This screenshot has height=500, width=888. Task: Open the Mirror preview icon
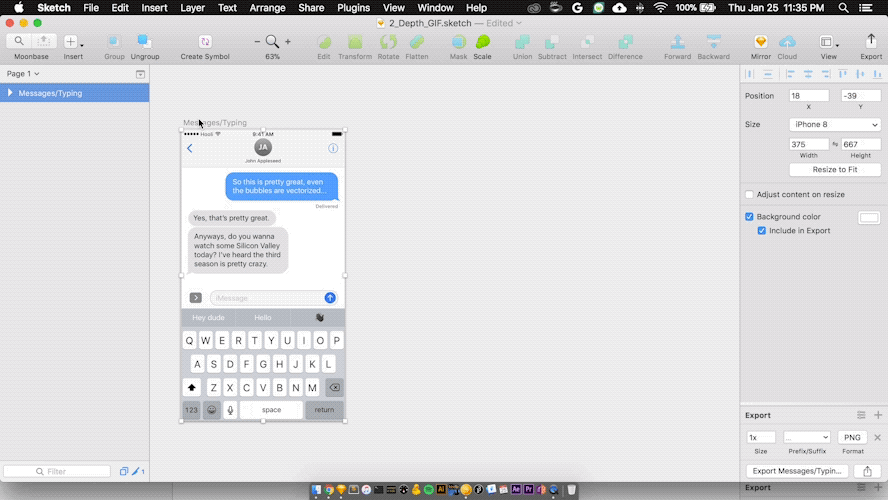(x=761, y=42)
